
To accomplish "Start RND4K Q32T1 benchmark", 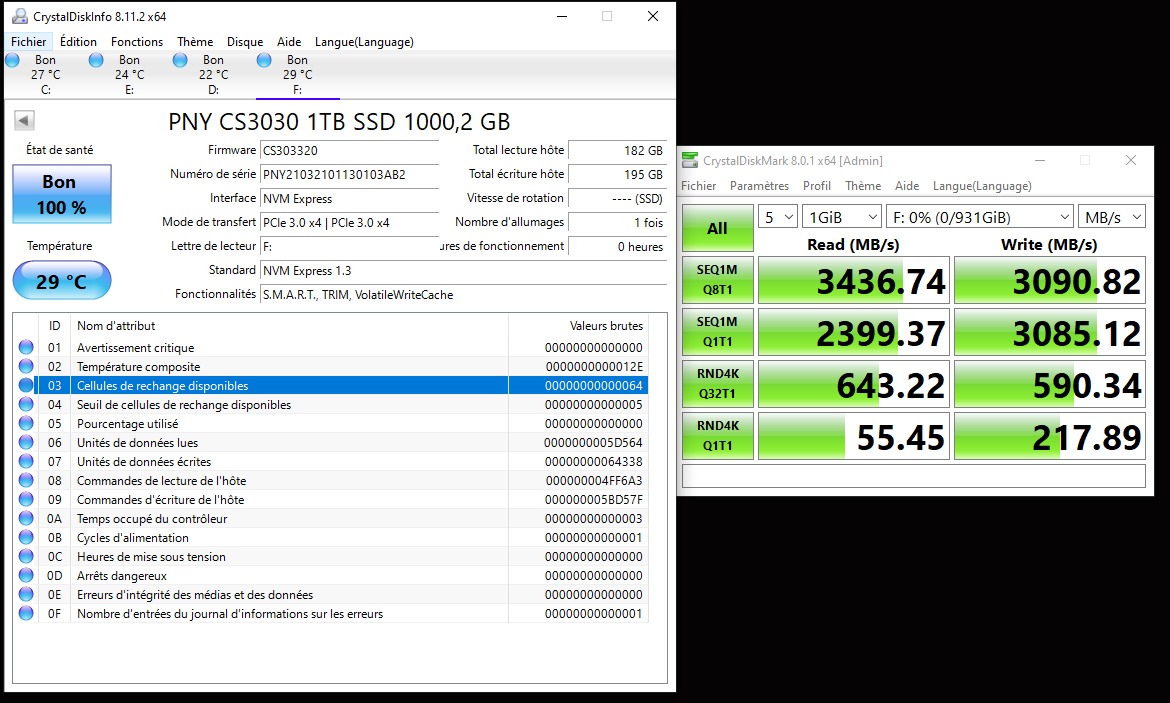I will point(717,384).
